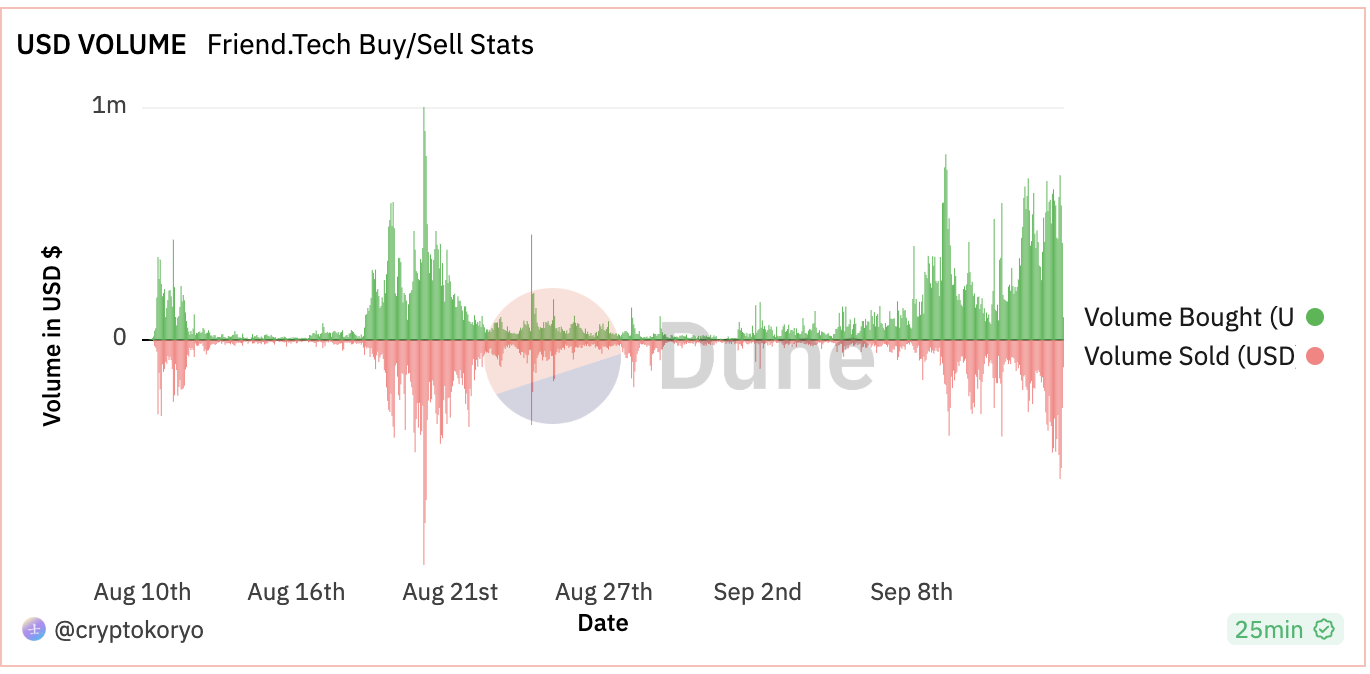Click the 25min refresh time badge

1269,629
